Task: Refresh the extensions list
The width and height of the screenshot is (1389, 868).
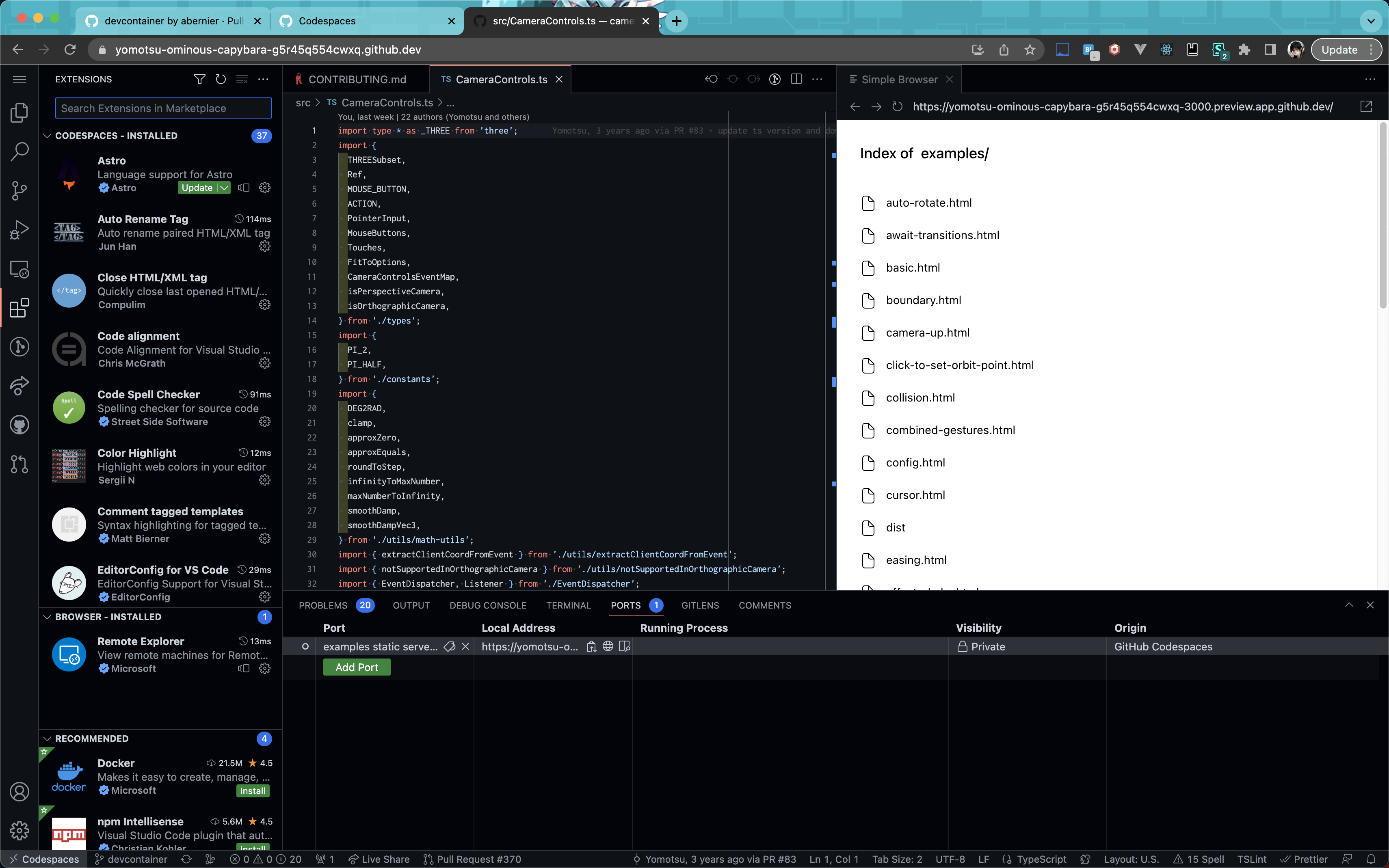Action: (221, 79)
